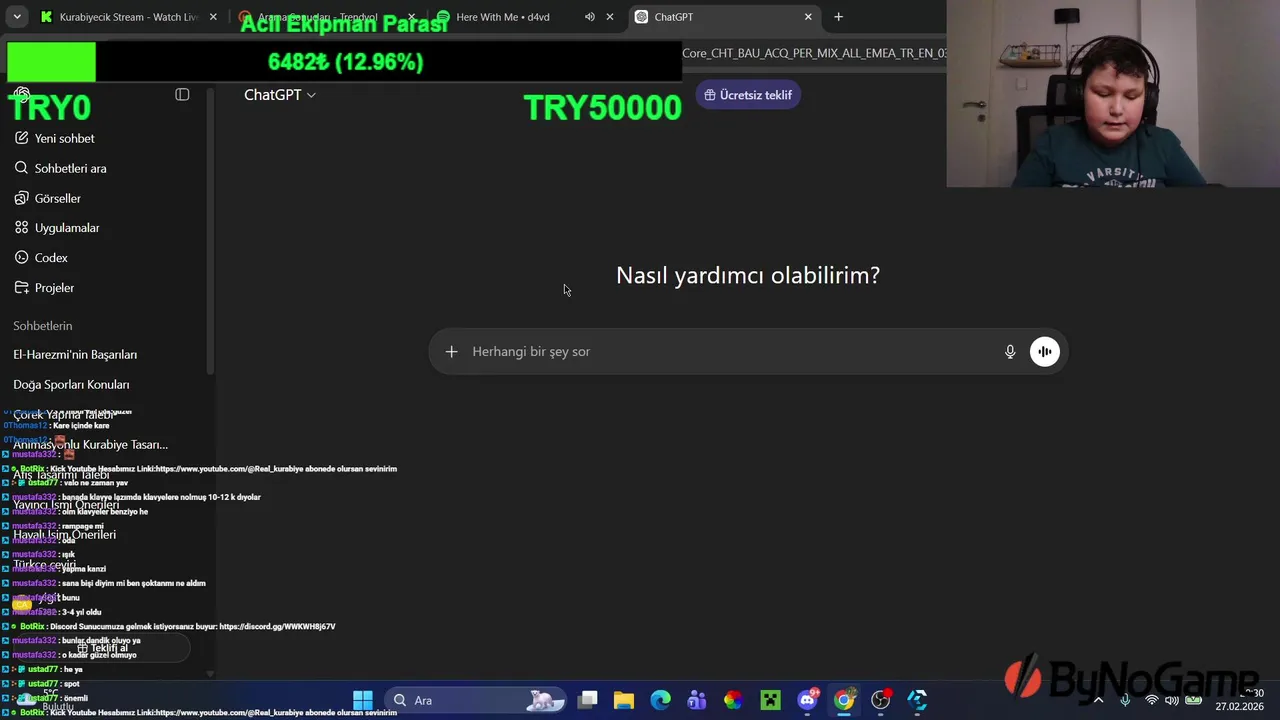Click the system tray microphone icon
Screen dimensions: 1280x720
click(1125, 700)
